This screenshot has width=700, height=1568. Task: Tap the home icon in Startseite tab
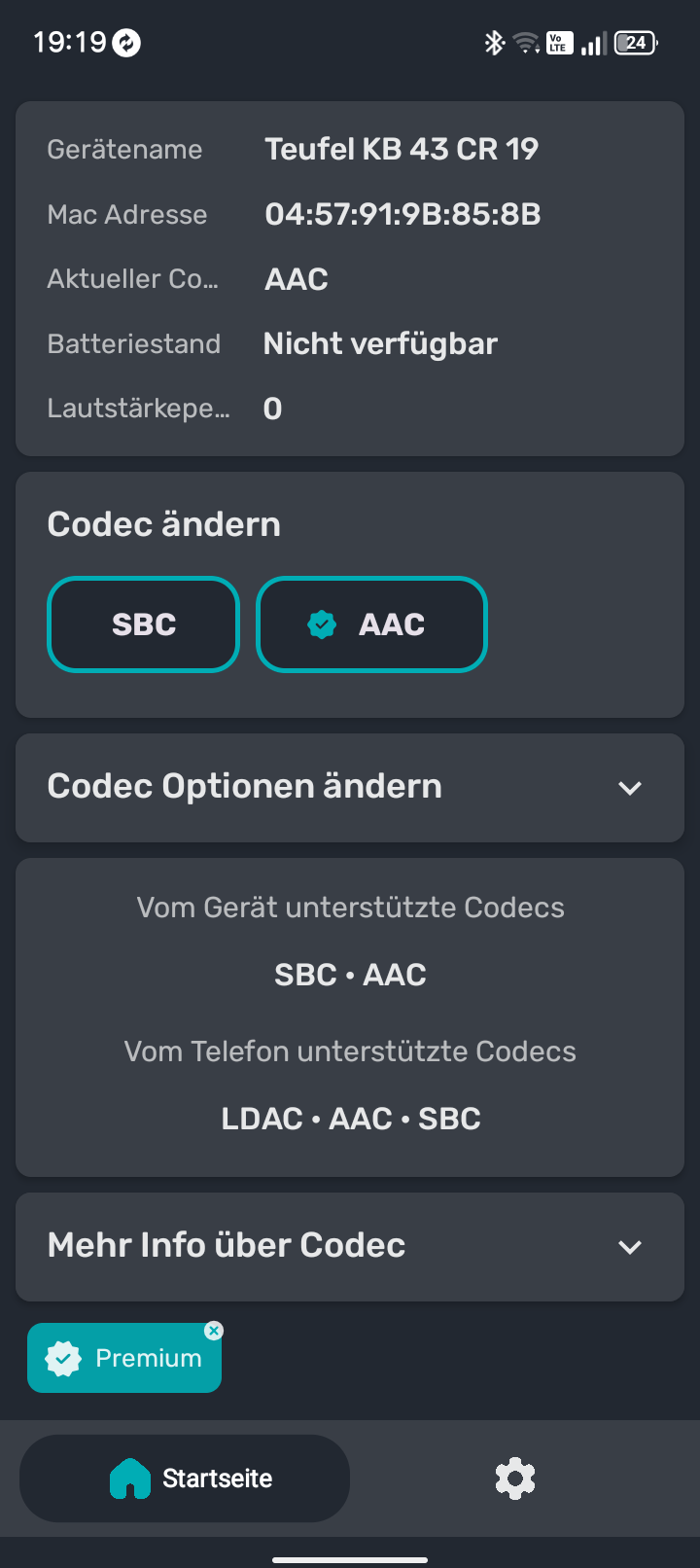click(x=130, y=1479)
